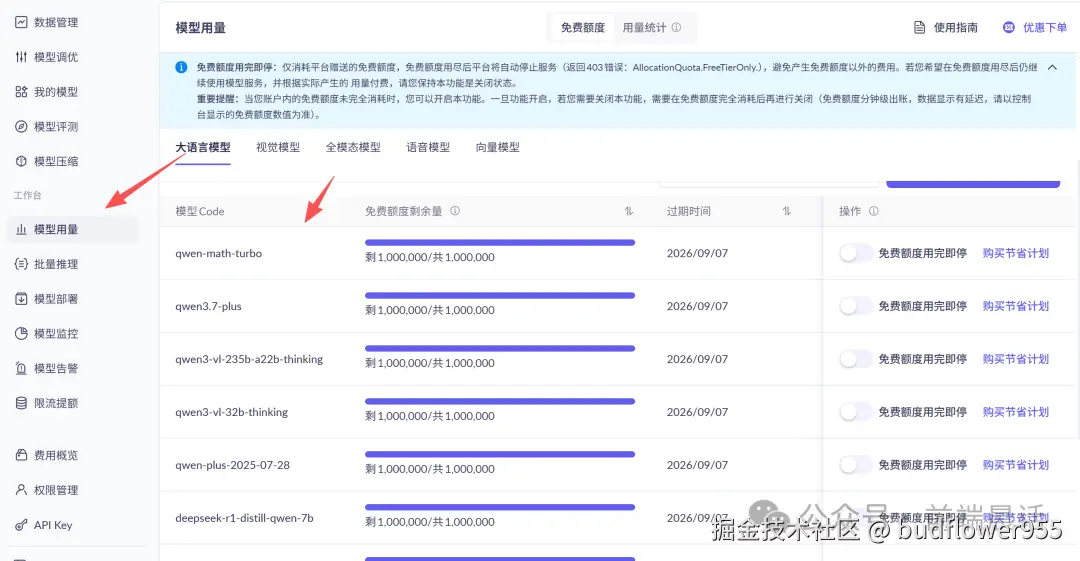Toggle 免费额度用完即停 for qwen3-vl-32b-thinking
Viewport: 1080px width, 561px height.
(856, 412)
